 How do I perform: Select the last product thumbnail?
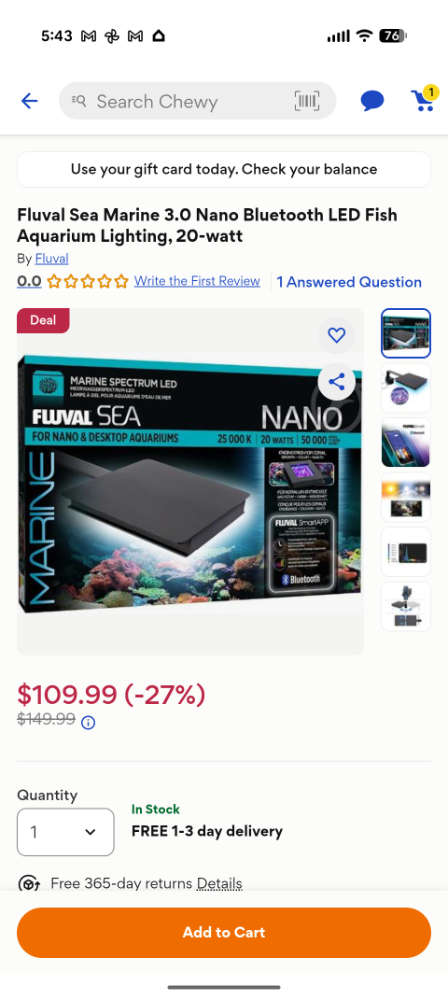coord(406,606)
